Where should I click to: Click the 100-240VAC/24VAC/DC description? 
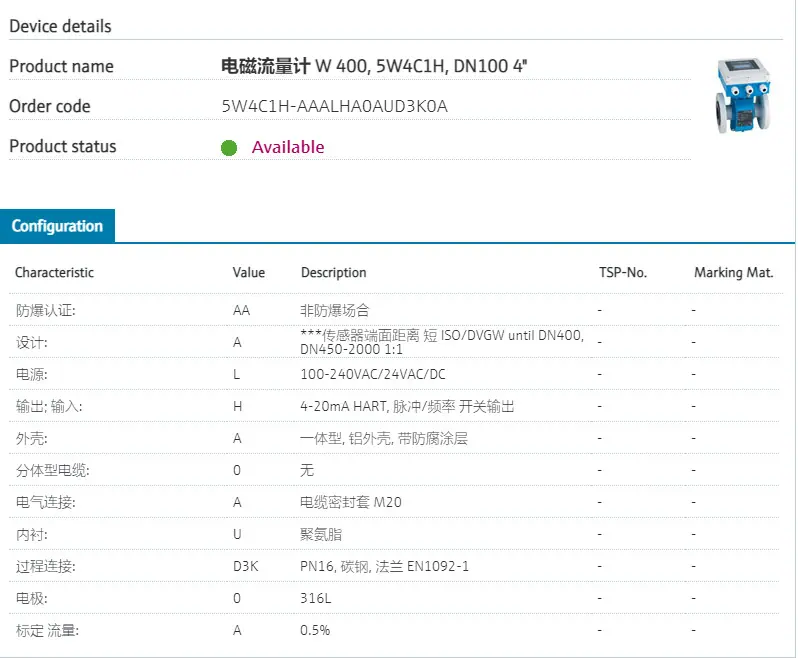point(373,375)
